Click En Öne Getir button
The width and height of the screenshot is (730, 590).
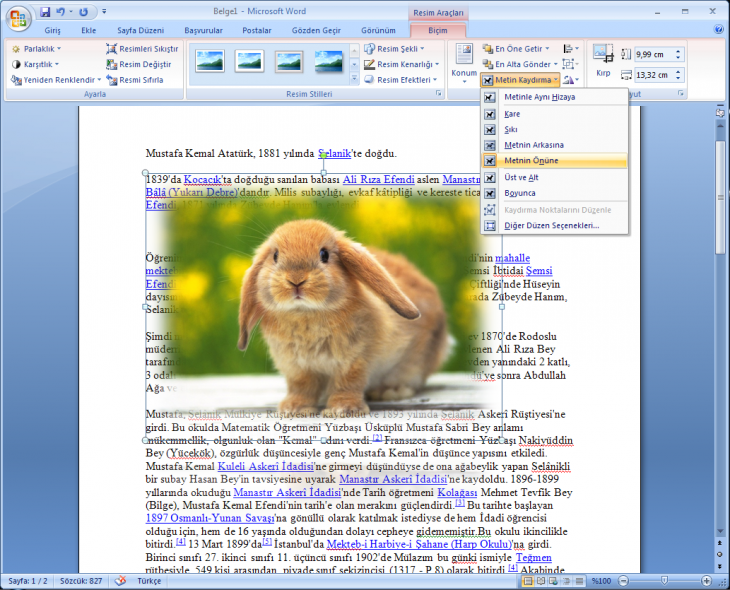coord(516,49)
